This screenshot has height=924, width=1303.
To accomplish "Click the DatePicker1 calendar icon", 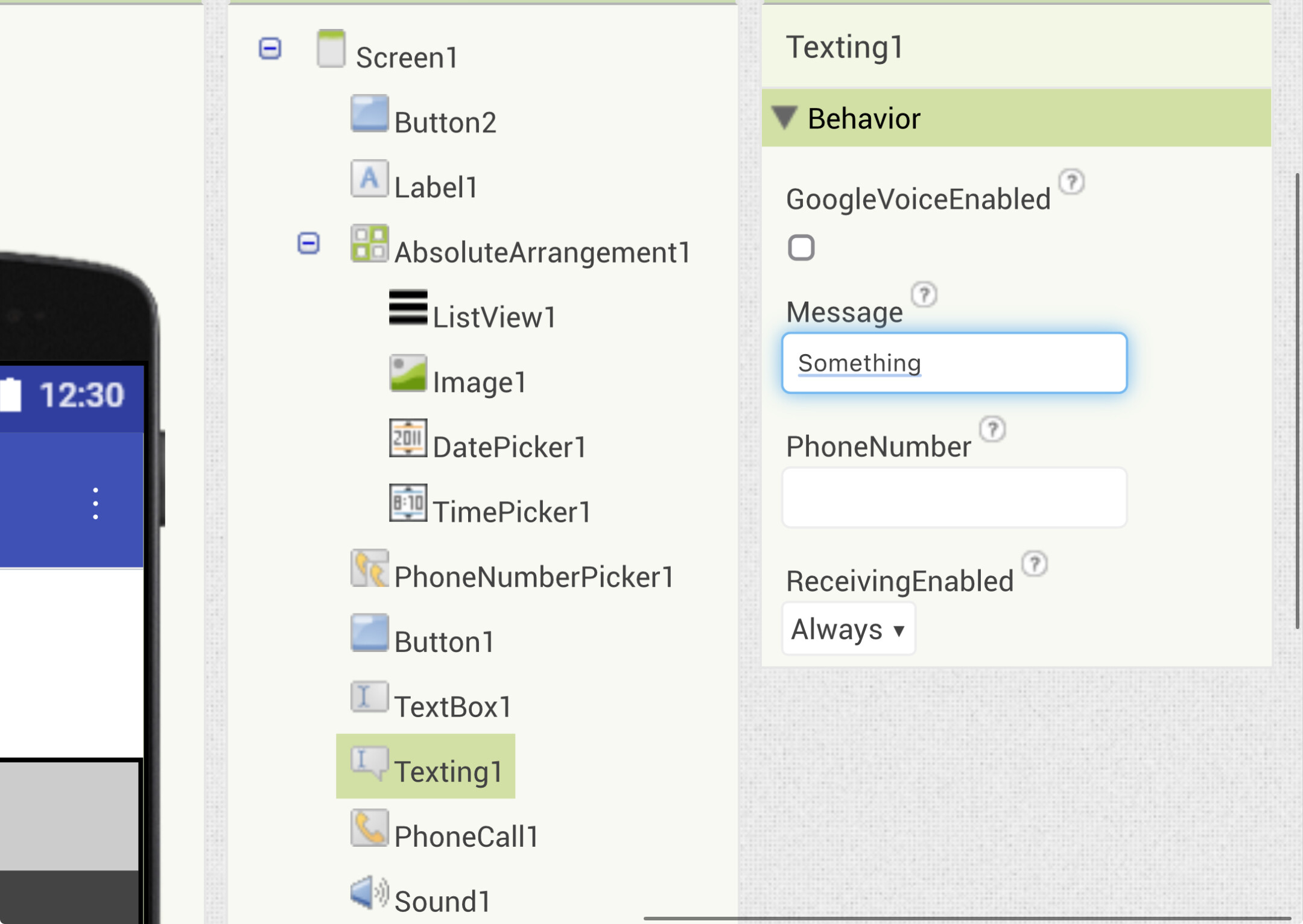I will 408,438.
